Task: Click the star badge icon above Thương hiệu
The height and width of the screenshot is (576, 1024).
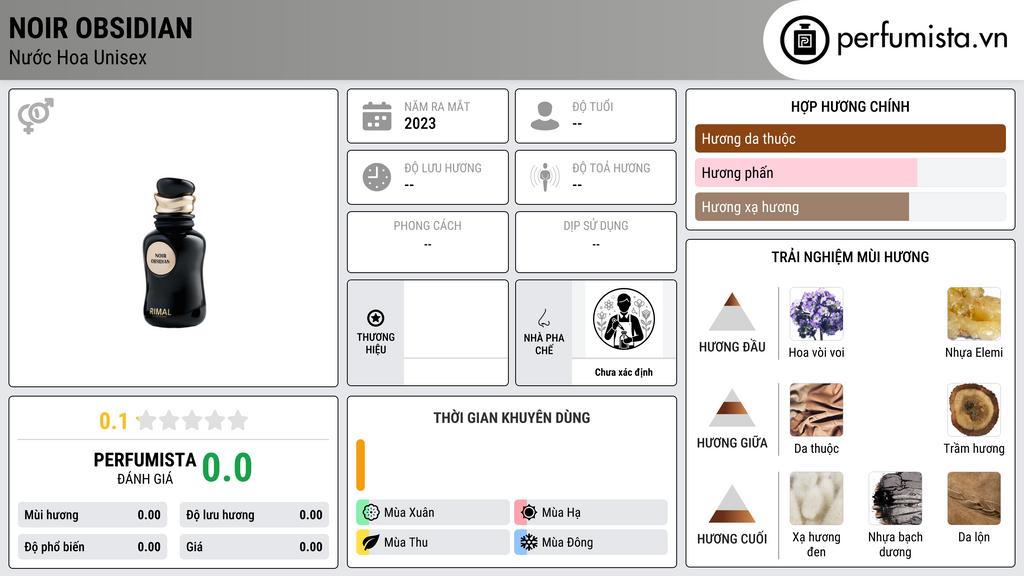Action: [376, 318]
